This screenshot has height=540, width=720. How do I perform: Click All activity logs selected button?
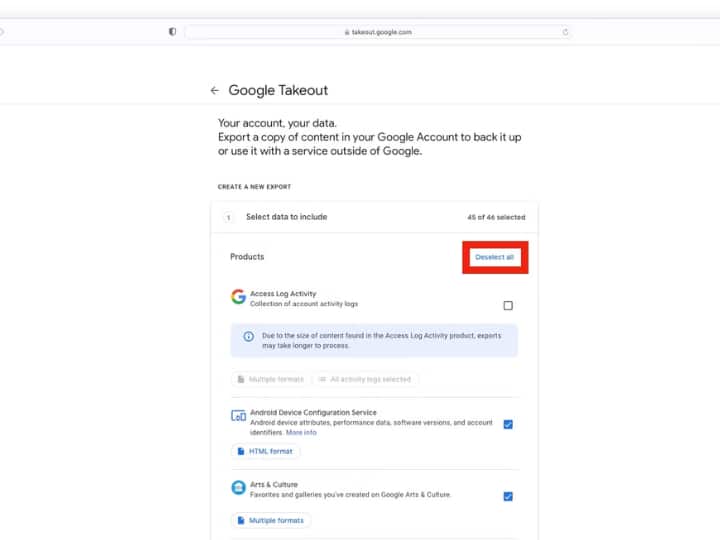click(x=365, y=379)
